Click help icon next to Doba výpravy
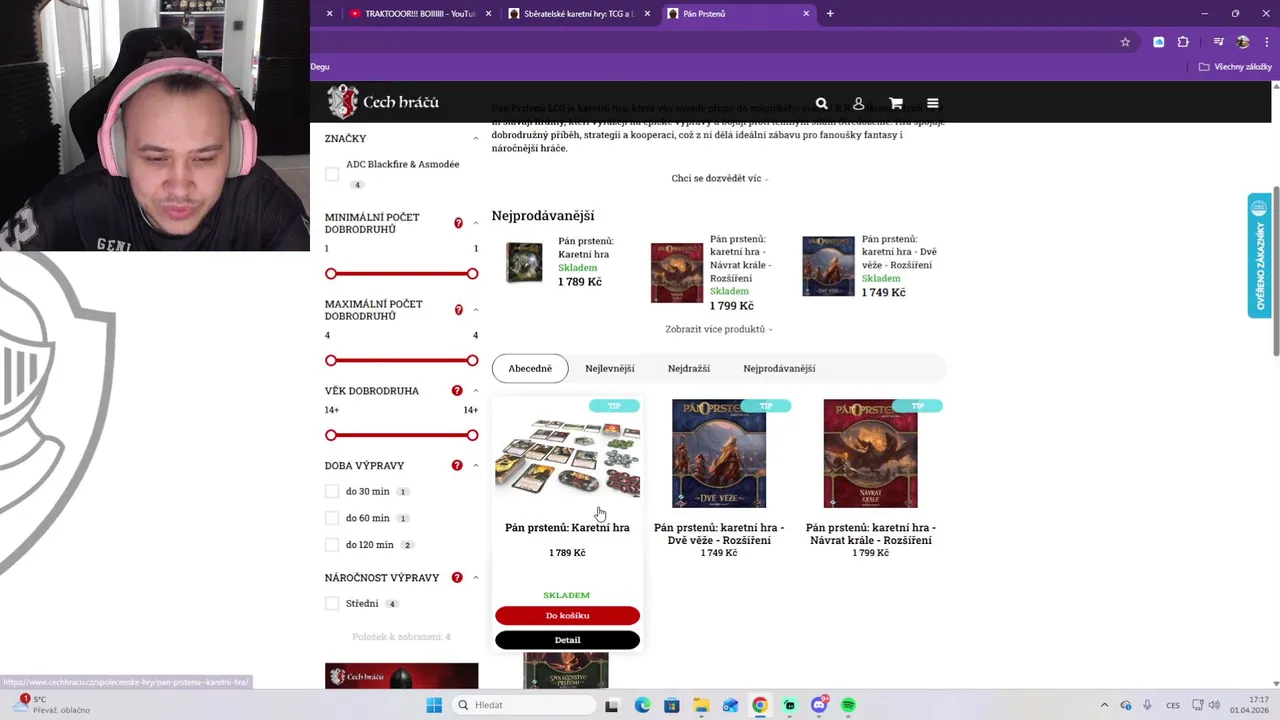 click(x=457, y=466)
